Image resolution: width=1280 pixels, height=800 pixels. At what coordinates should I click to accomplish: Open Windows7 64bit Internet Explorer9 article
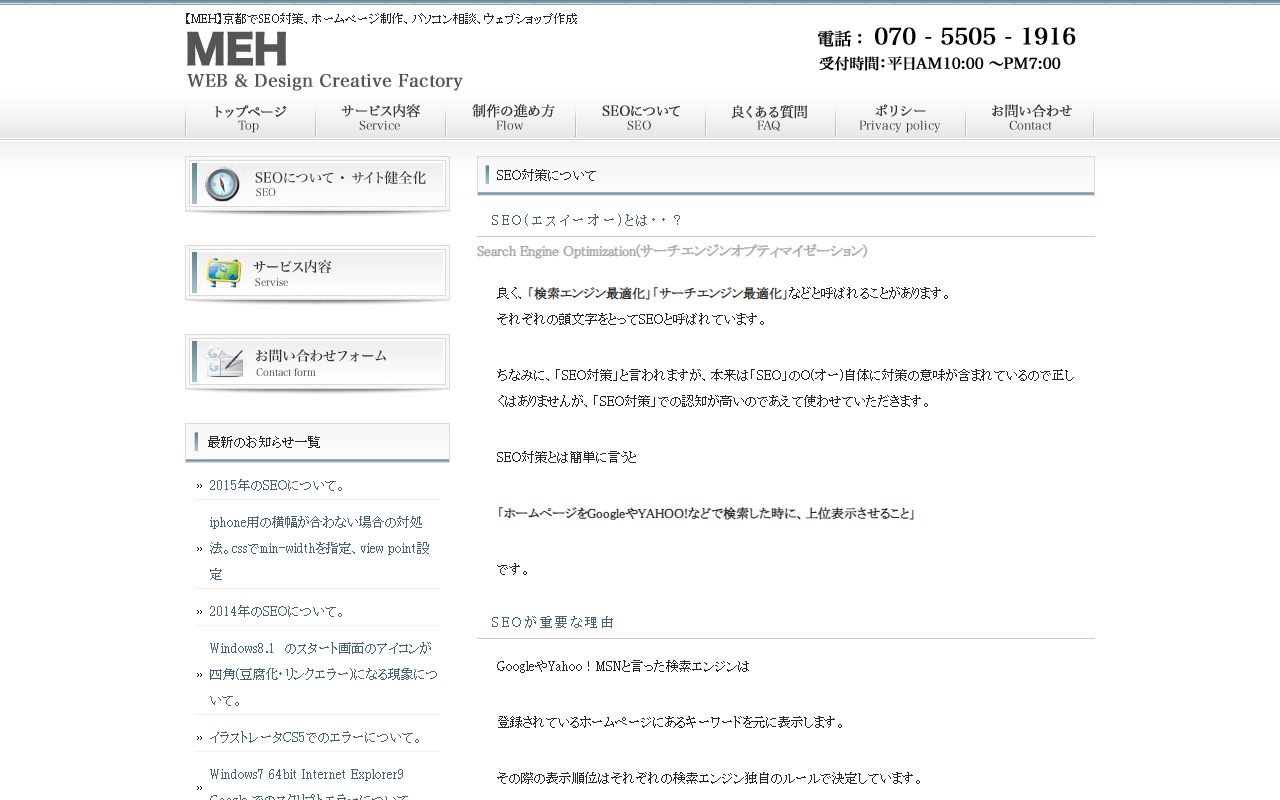(x=306, y=775)
